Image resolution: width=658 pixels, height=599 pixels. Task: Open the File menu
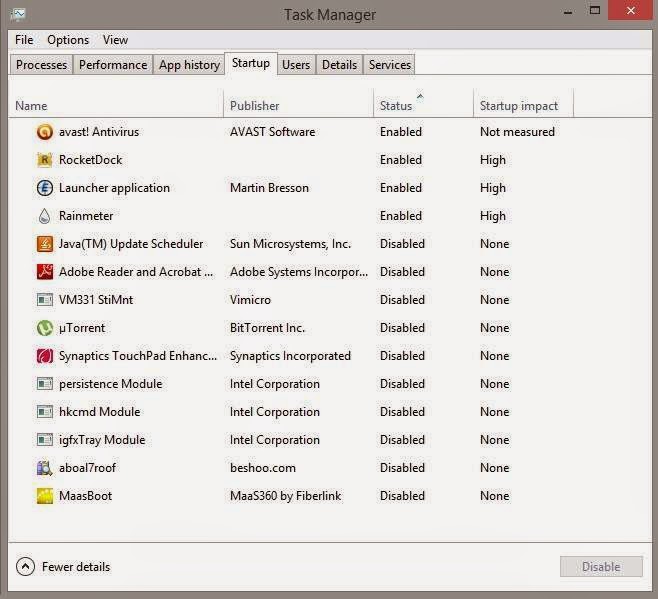tap(24, 40)
